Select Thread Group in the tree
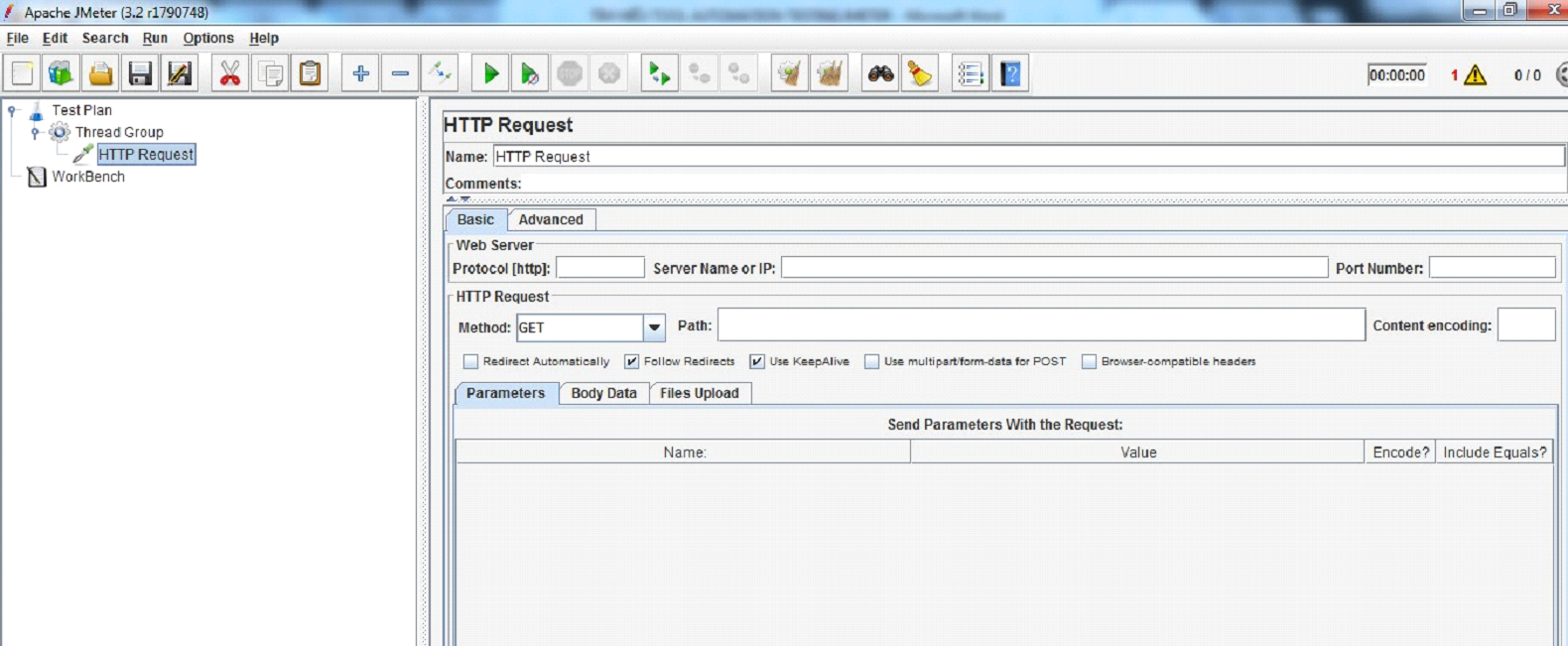 [x=119, y=132]
